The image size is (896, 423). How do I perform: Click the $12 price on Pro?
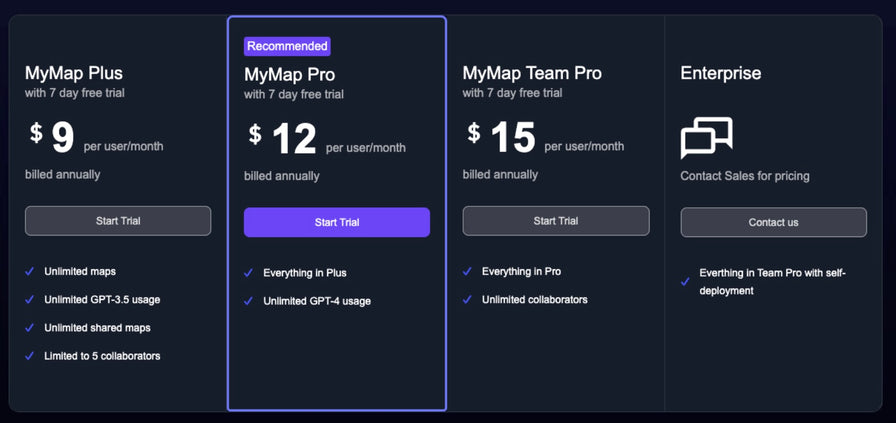coord(283,139)
